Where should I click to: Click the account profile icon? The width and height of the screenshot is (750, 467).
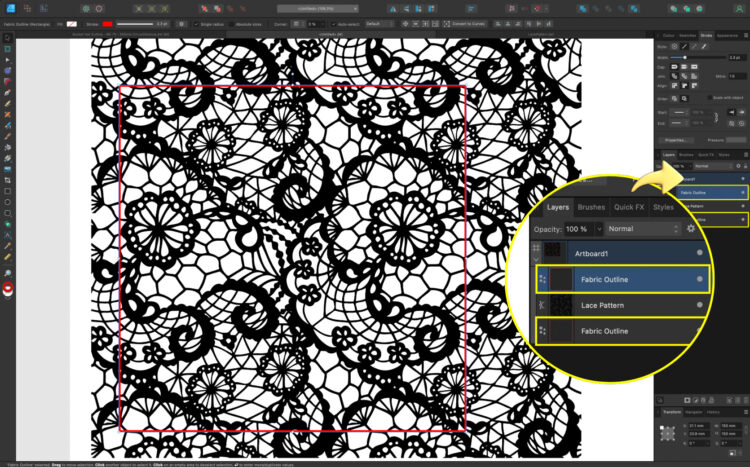point(738,6)
